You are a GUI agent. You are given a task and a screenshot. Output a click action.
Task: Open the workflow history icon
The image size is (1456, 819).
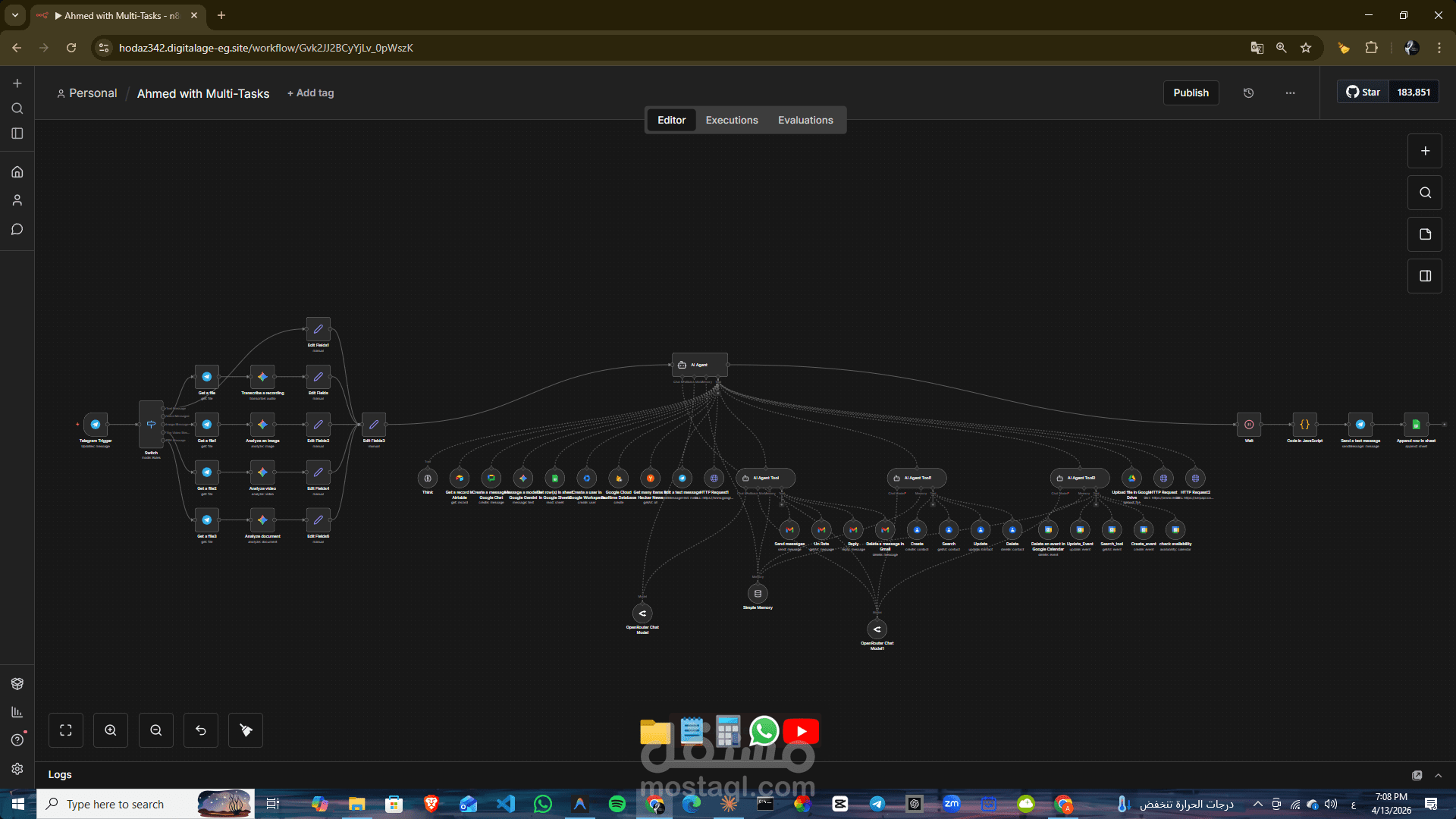(1248, 93)
